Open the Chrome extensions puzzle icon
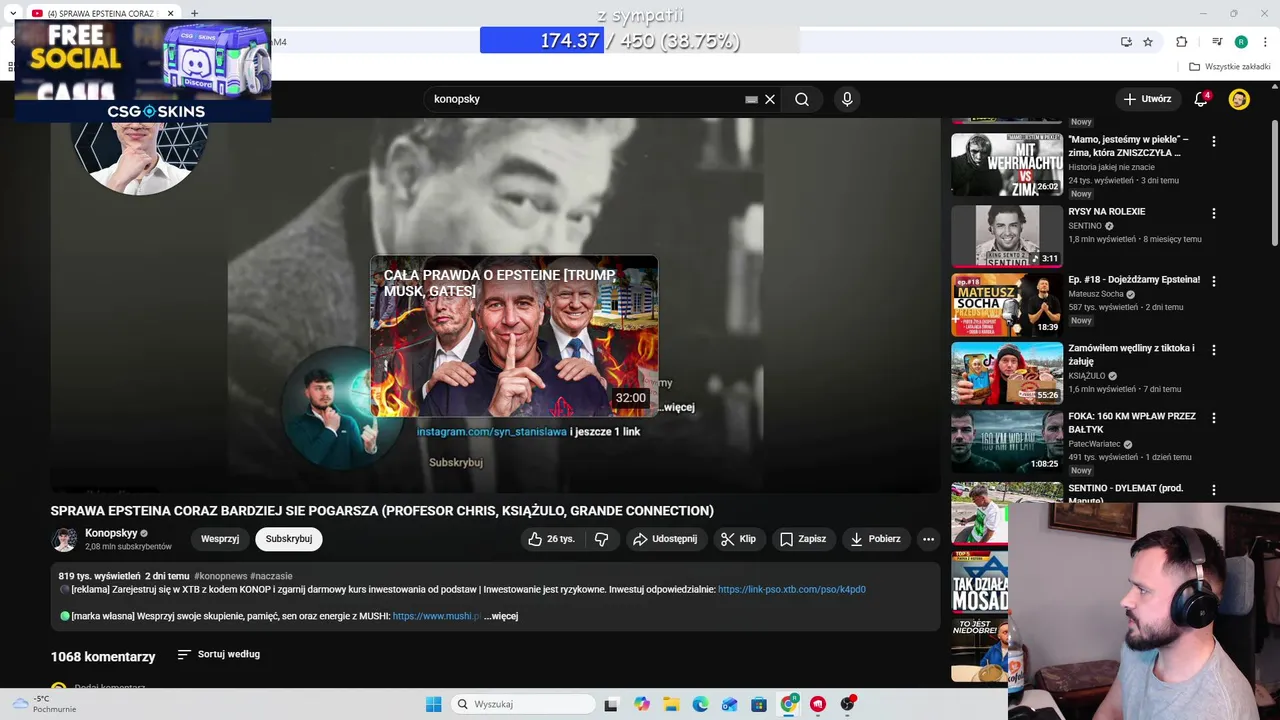This screenshot has height=720, width=1280. tap(1182, 42)
